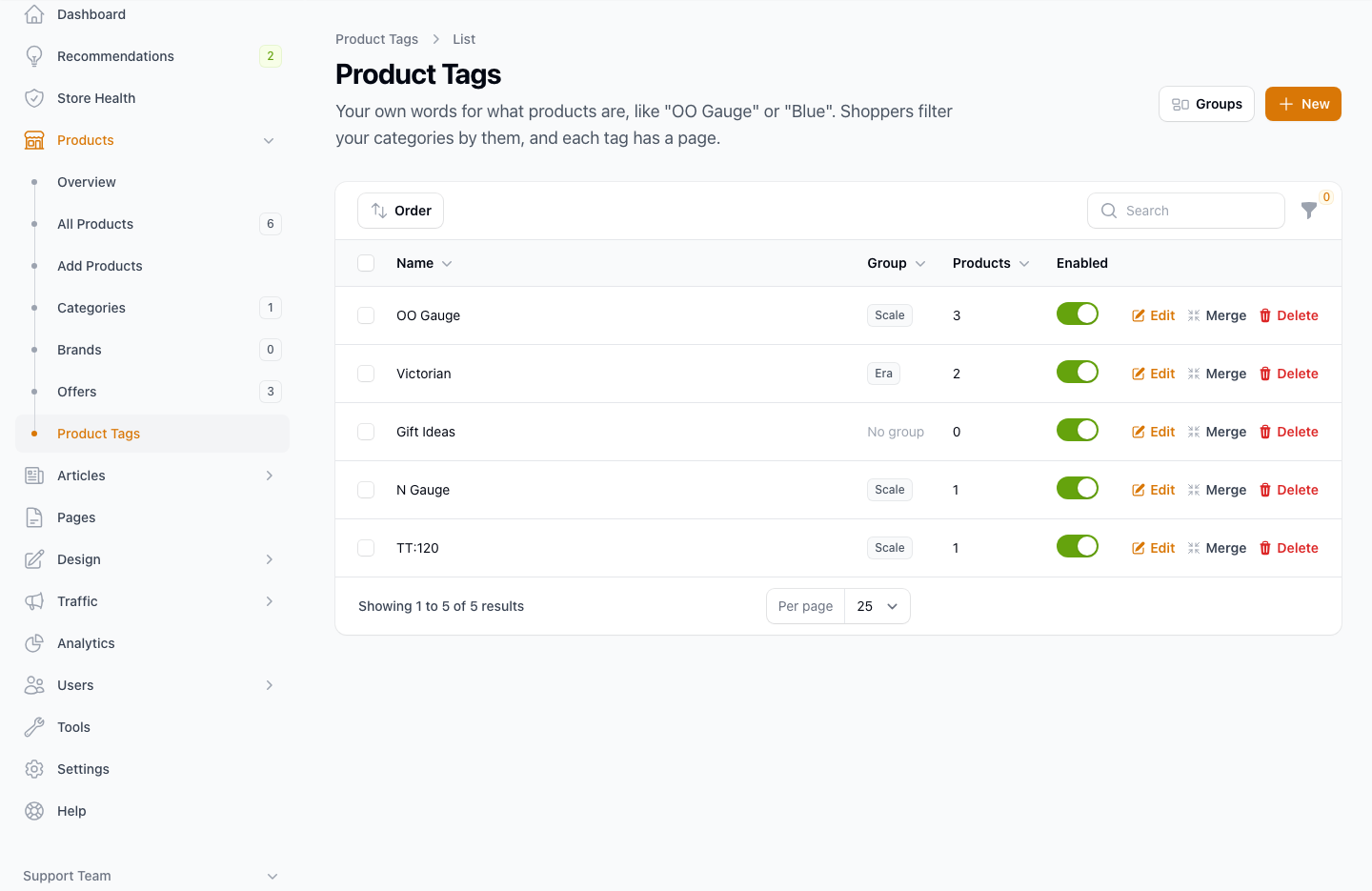Click the merge icon in Victorian row
This screenshot has height=891, width=1372.
(x=1194, y=374)
